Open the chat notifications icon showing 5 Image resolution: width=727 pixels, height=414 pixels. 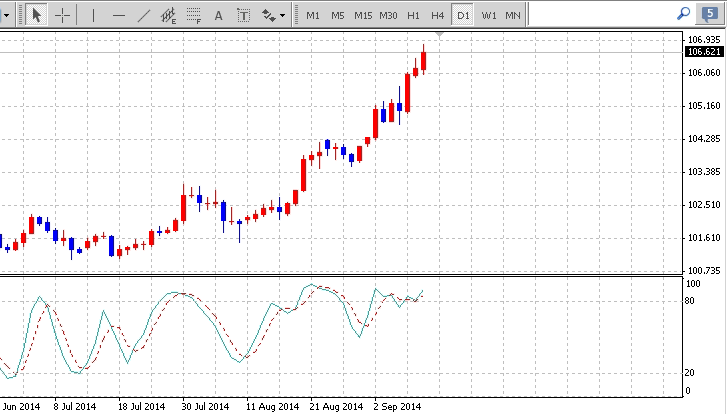click(710, 14)
